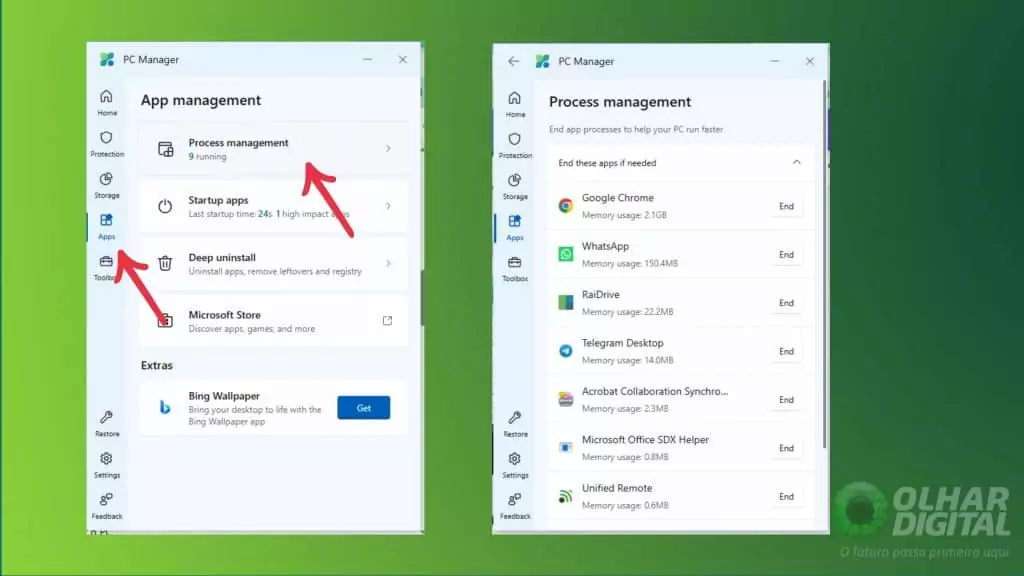Select Apps in right PC Manager sidebar
Viewport: 1024px width, 576px height.
pos(515,228)
